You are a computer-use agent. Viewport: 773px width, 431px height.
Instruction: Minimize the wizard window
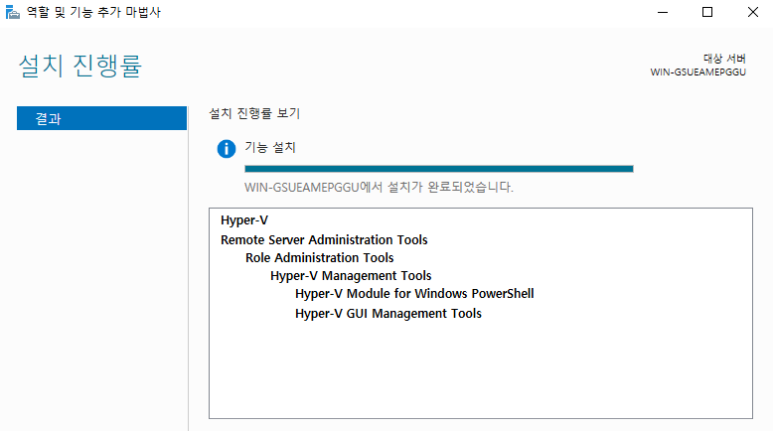click(663, 12)
